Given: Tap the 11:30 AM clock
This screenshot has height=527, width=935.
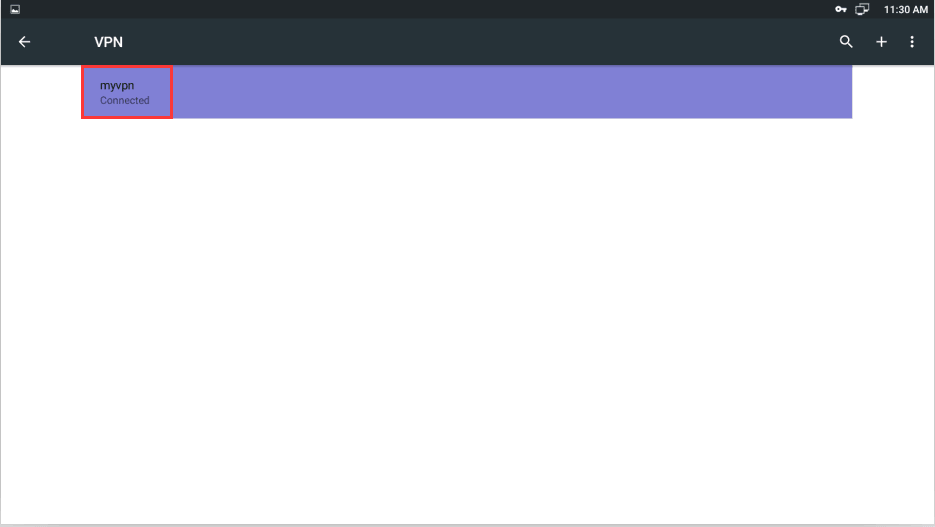Looking at the screenshot, I should pyautogui.click(x=906, y=10).
